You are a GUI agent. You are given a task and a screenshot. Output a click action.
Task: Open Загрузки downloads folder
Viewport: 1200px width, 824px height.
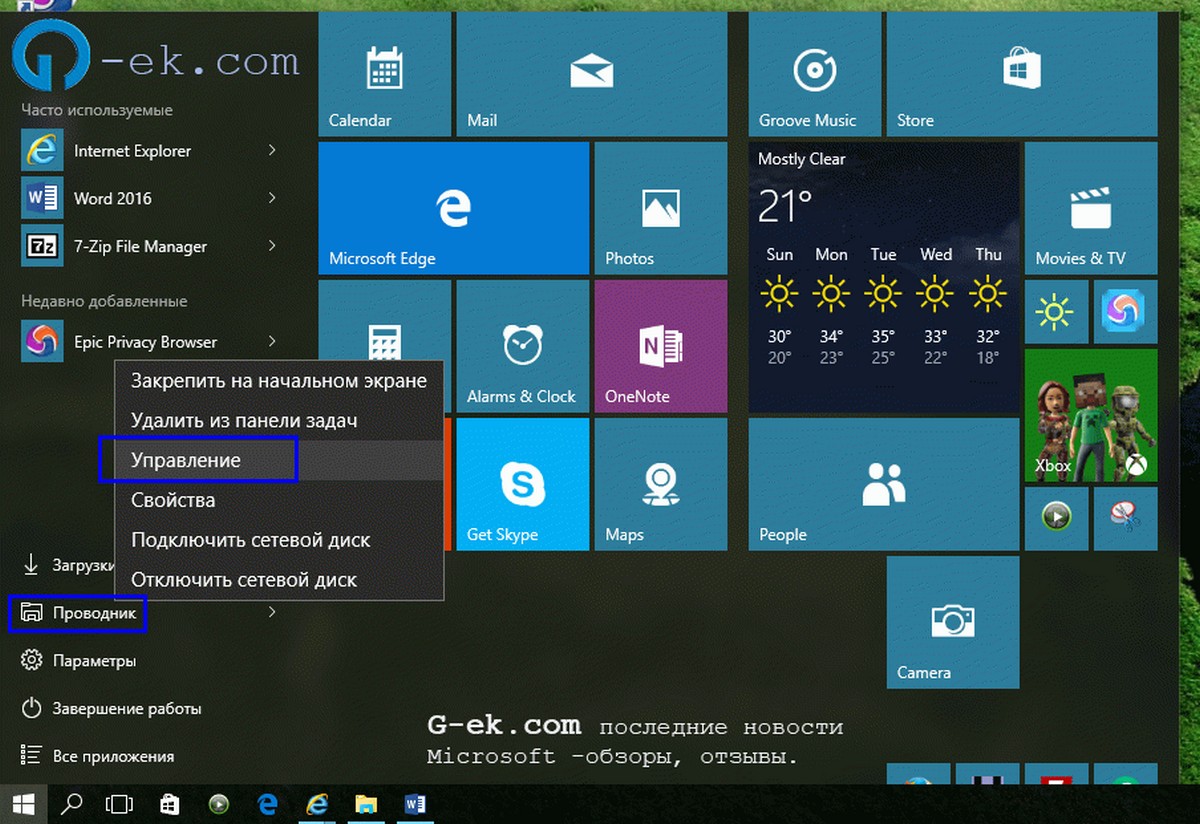pyautogui.click(x=66, y=565)
